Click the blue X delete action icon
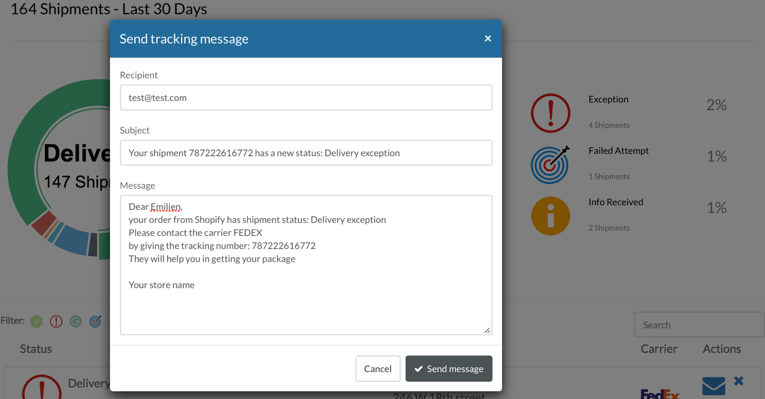 coord(739,381)
